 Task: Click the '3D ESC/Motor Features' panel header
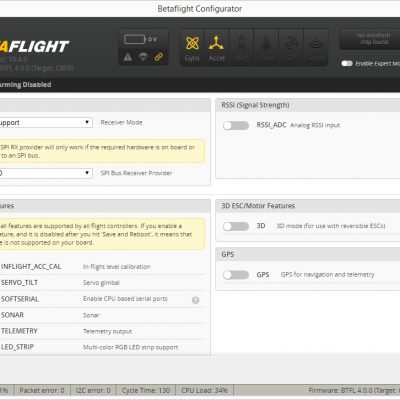click(x=308, y=206)
